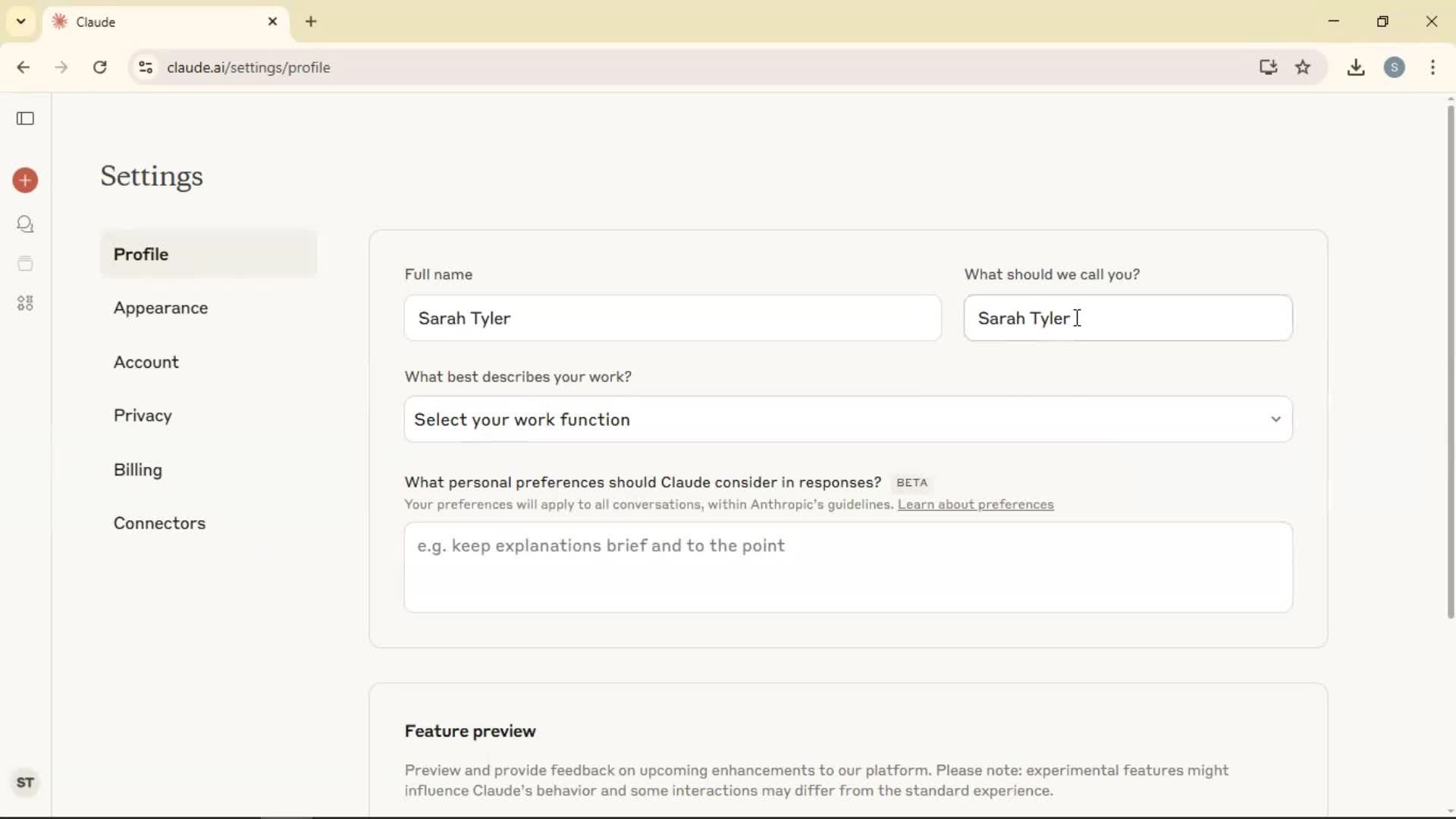This screenshot has height=819, width=1456.
Task: Open browser downloads icon
Action: click(x=1356, y=67)
